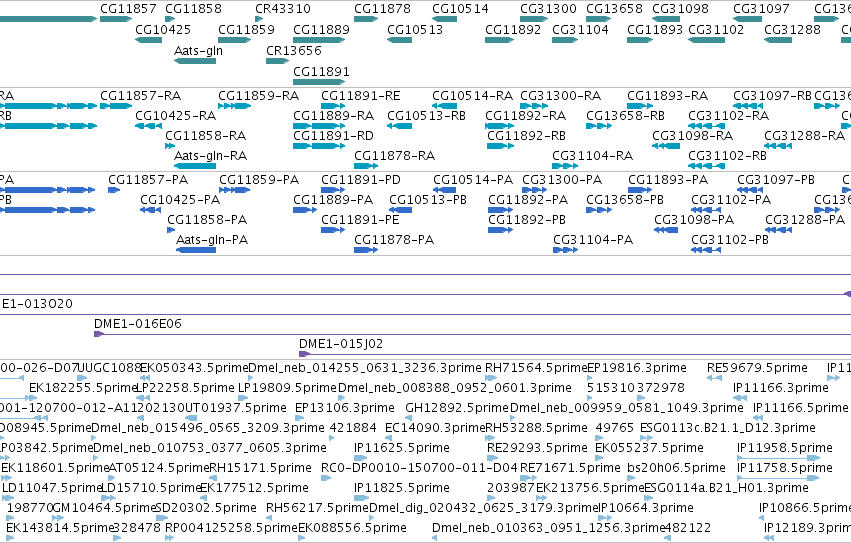Select protein CG10425-PA
The image size is (851, 543).
(180, 200)
